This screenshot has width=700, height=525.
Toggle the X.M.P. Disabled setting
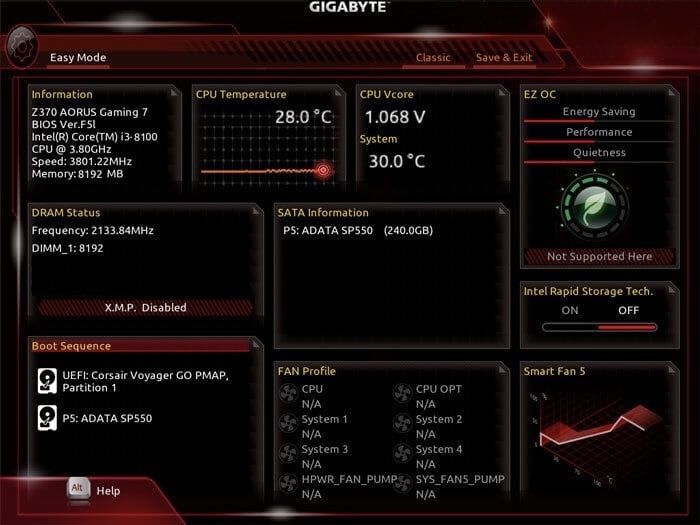point(146,307)
